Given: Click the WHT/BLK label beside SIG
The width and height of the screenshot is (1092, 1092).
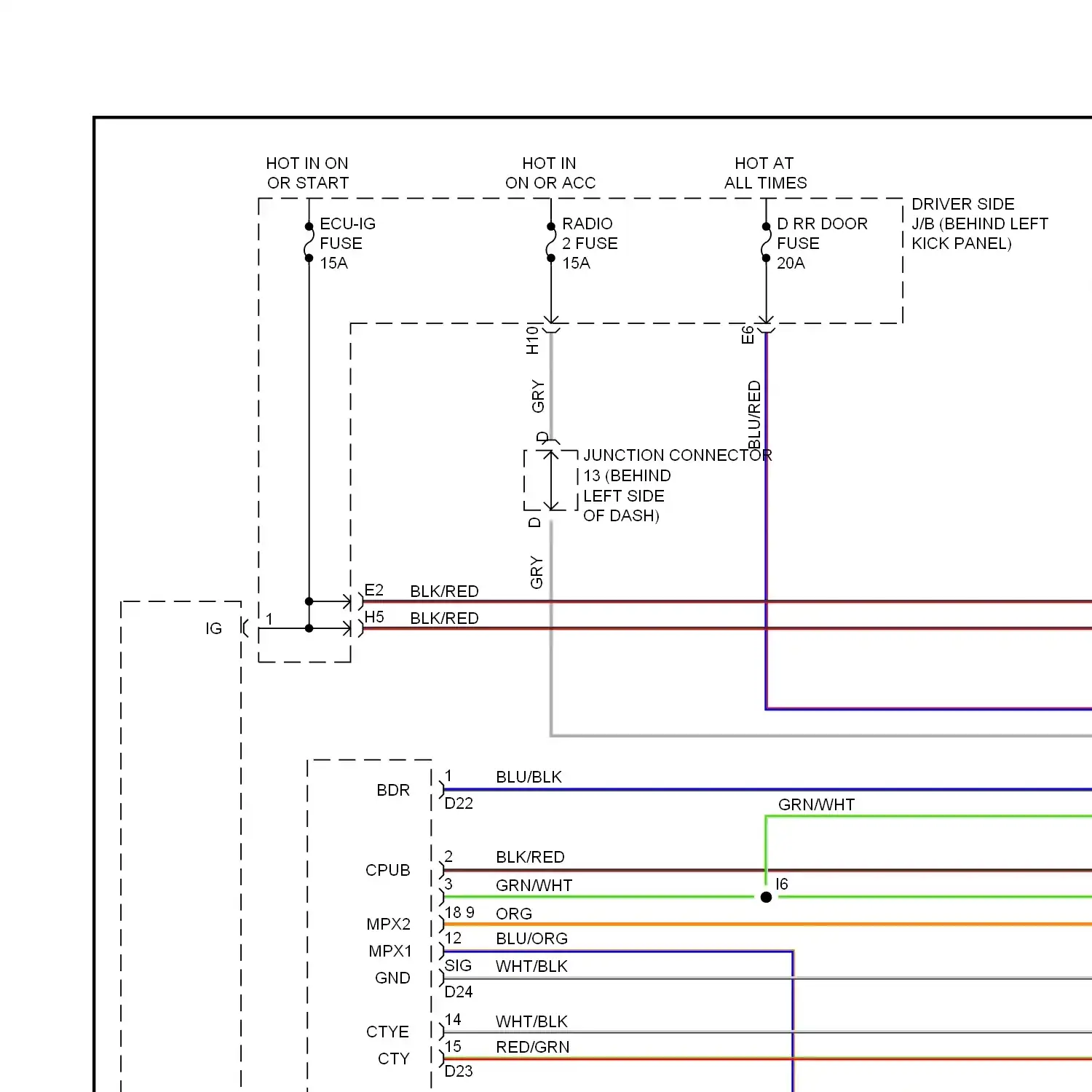Looking at the screenshot, I should (531, 966).
